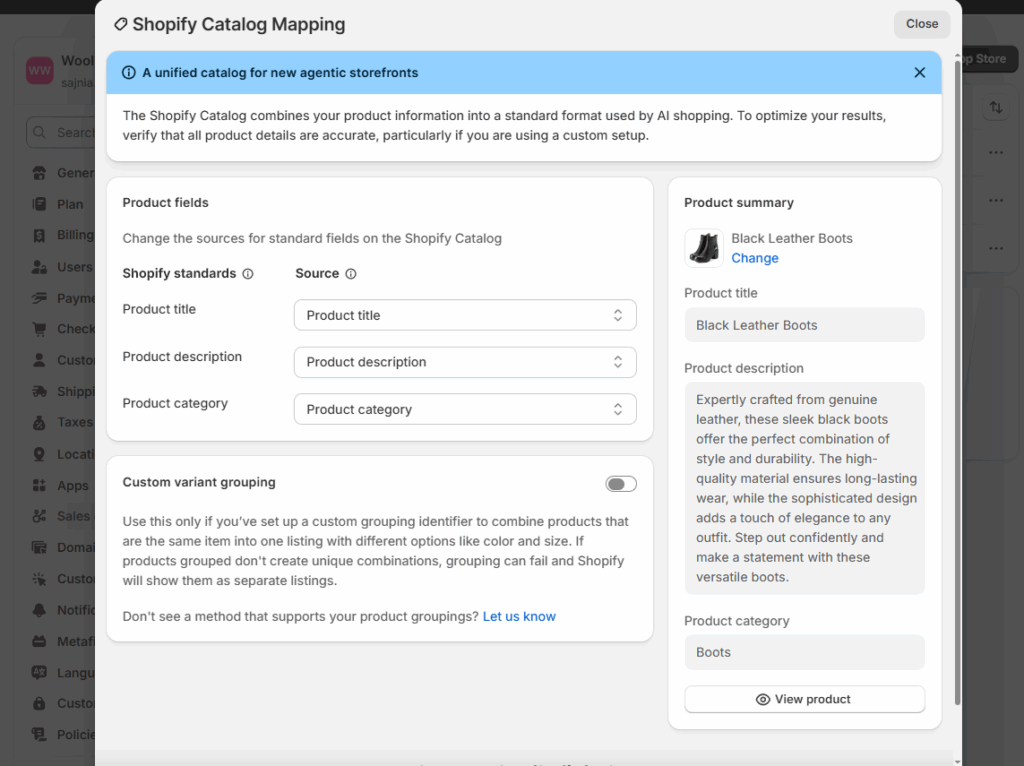Dismiss the unified catalog info banner

[919, 73]
